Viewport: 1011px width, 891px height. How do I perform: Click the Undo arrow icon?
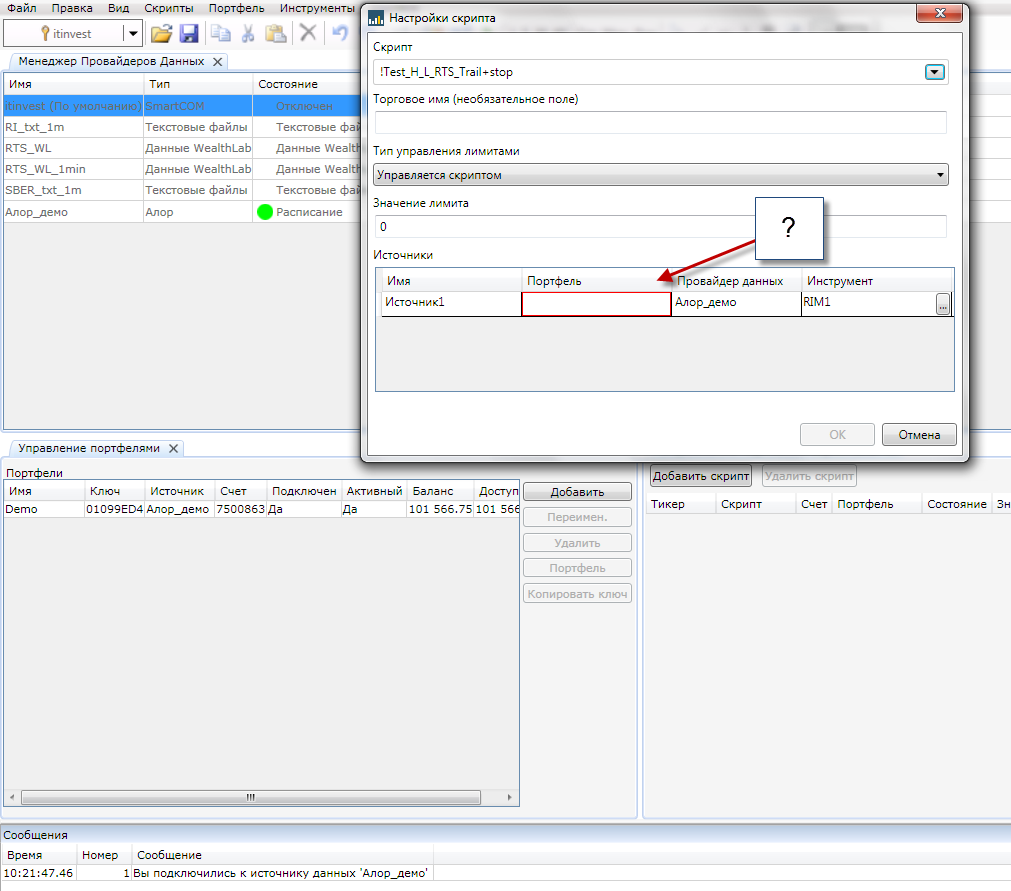pyautogui.click(x=340, y=33)
